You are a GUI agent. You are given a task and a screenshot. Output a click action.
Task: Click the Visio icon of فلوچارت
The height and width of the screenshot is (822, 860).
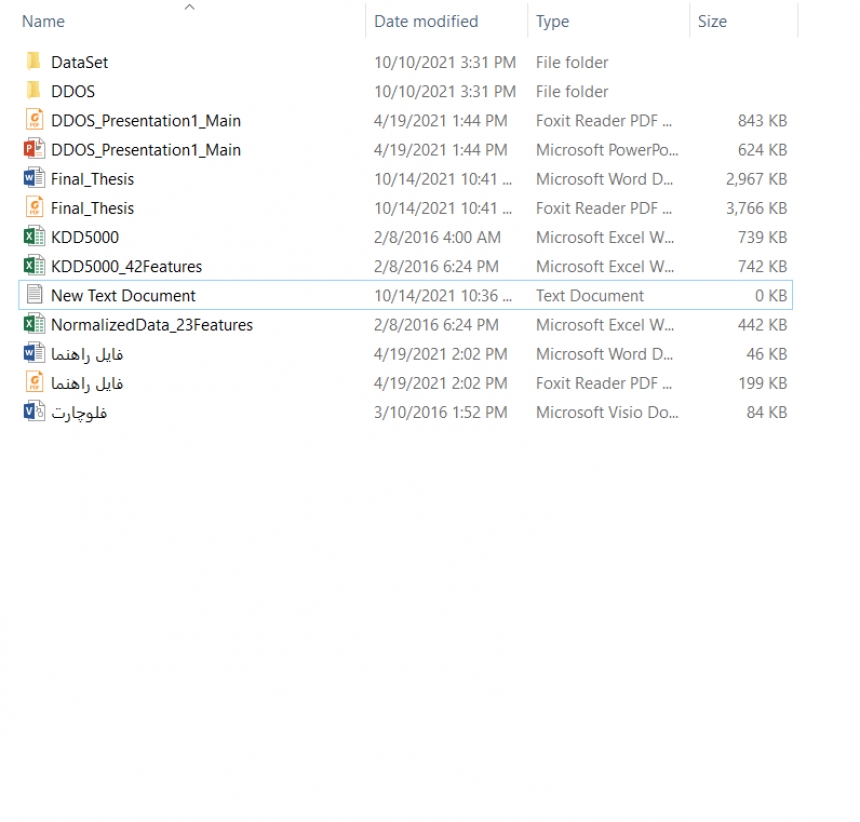[34, 411]
